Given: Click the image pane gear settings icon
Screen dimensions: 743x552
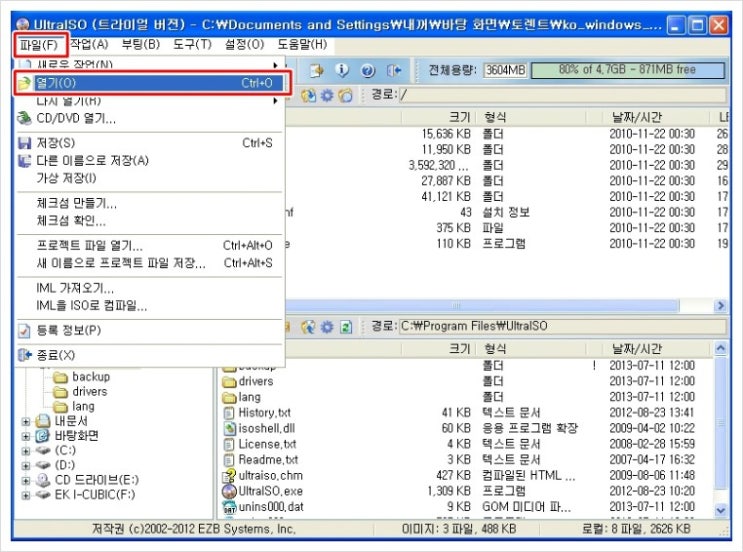Looking at the screenshot, I should tap(327, 95).
